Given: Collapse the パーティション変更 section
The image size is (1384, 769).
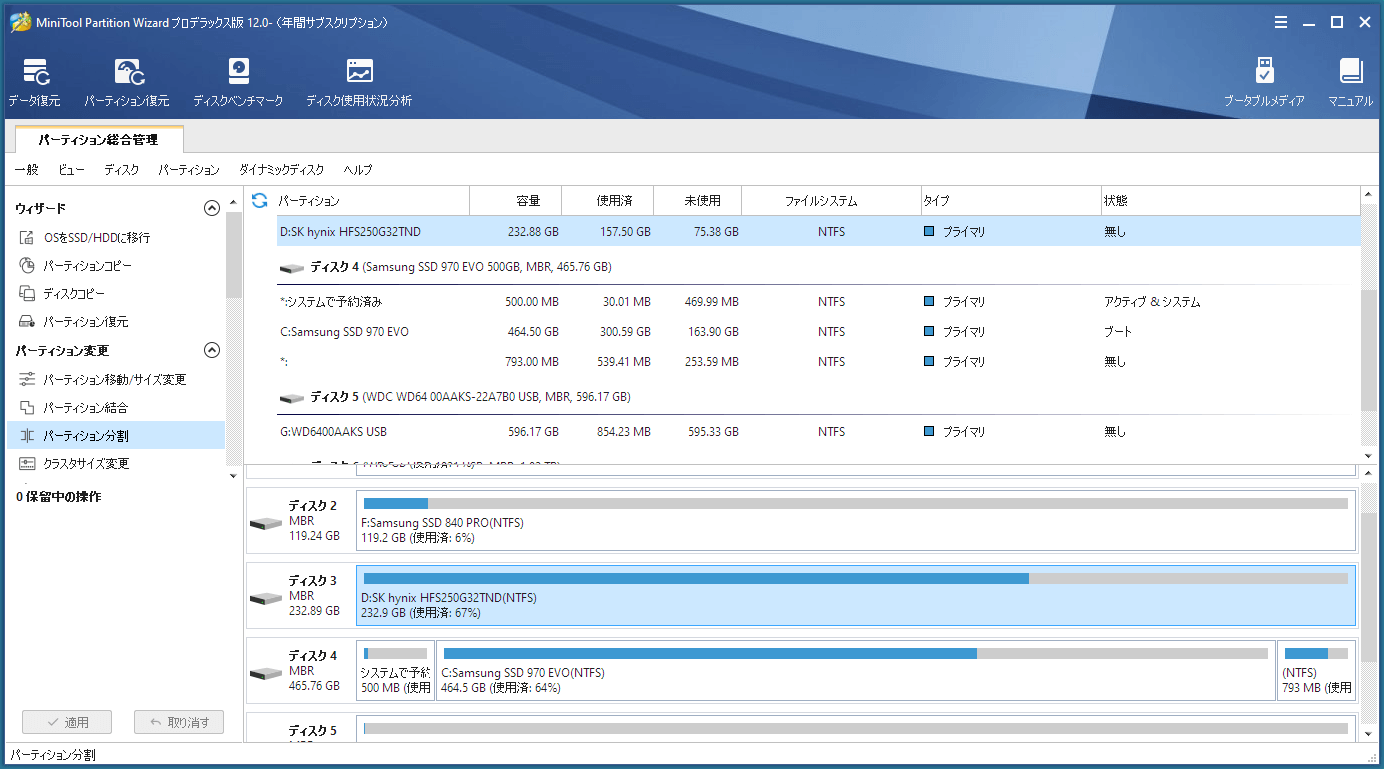Looking at the screenshot, I should (211, 350).
